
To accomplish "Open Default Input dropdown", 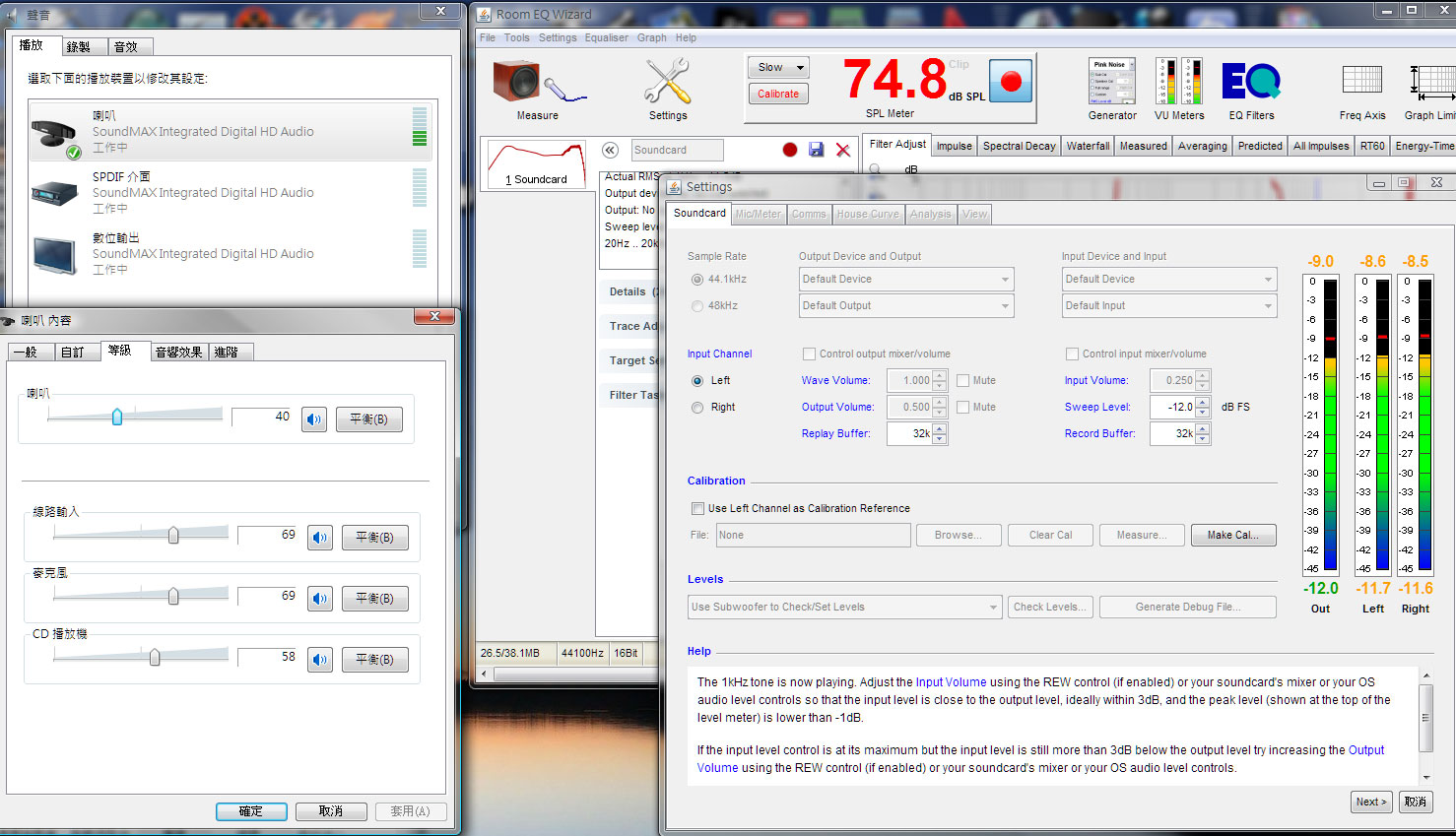I will (1168, 306).
